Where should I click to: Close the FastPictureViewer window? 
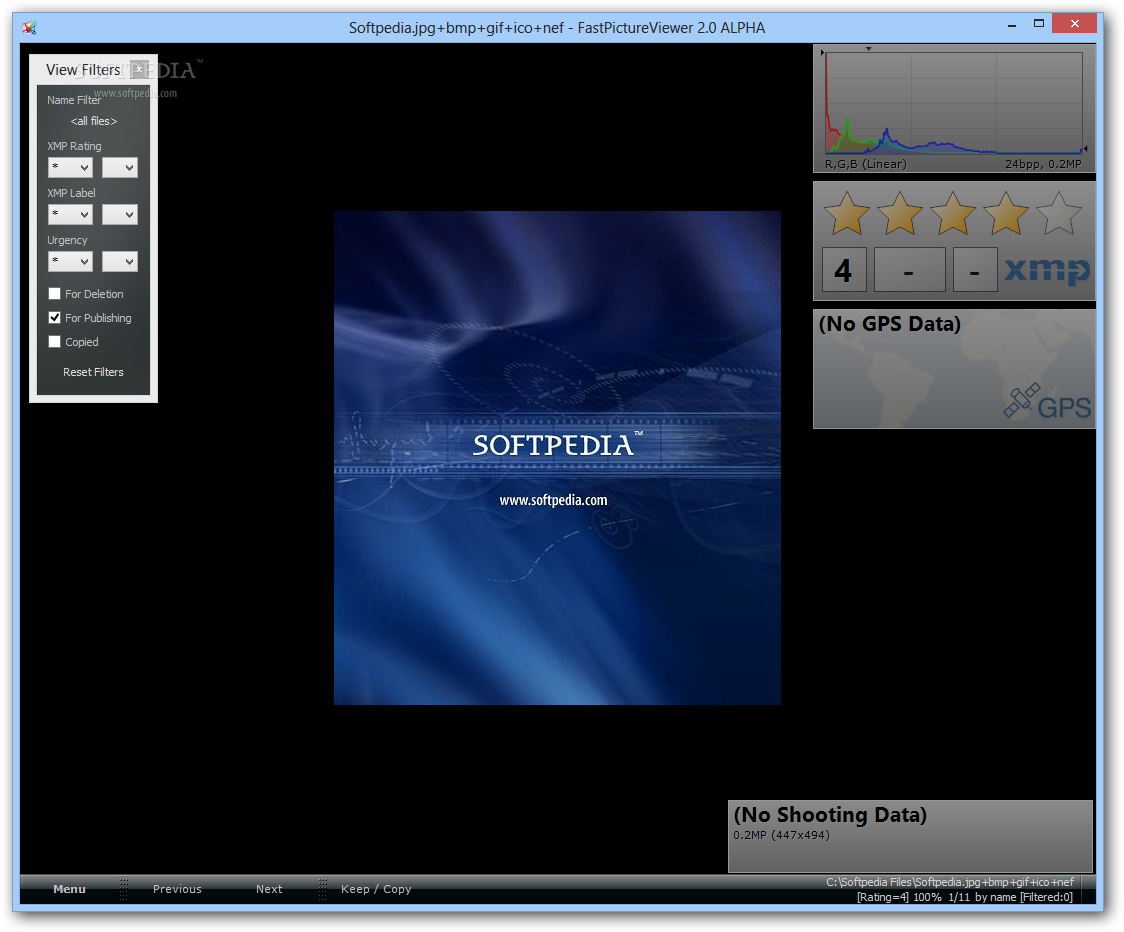(x=1075, y=24)
